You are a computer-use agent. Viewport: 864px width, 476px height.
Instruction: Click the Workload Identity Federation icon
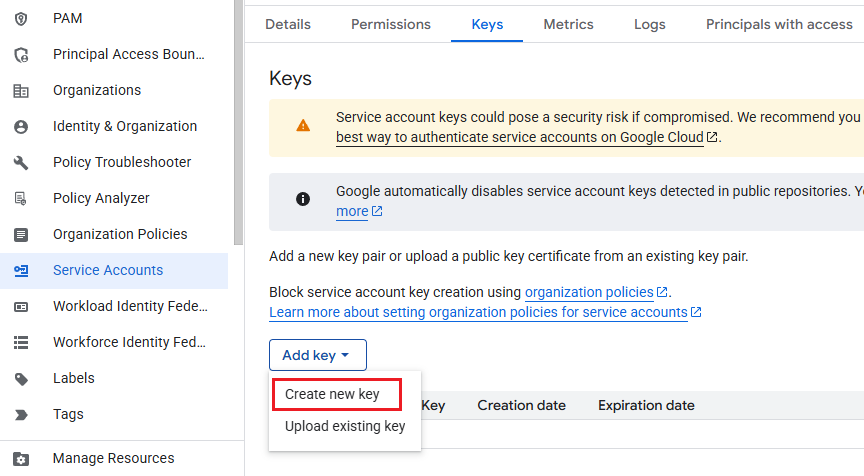tap(21, 306)
